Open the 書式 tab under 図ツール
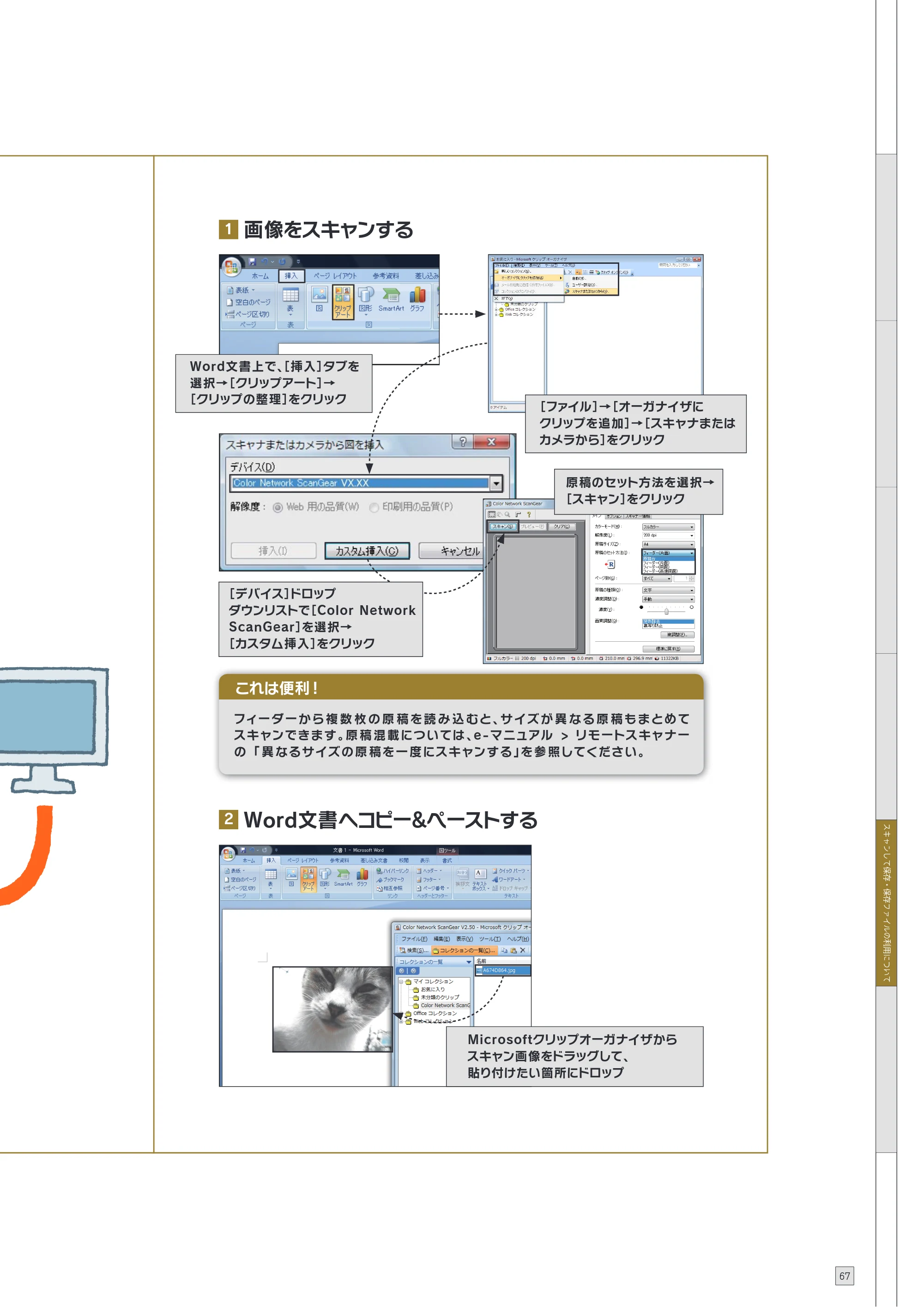This screenshot has height=1307, width=924. pos(447,860)
